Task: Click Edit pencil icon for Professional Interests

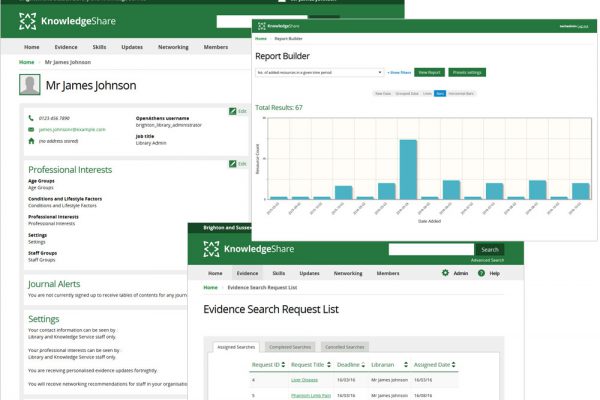Action: (233, 163)
